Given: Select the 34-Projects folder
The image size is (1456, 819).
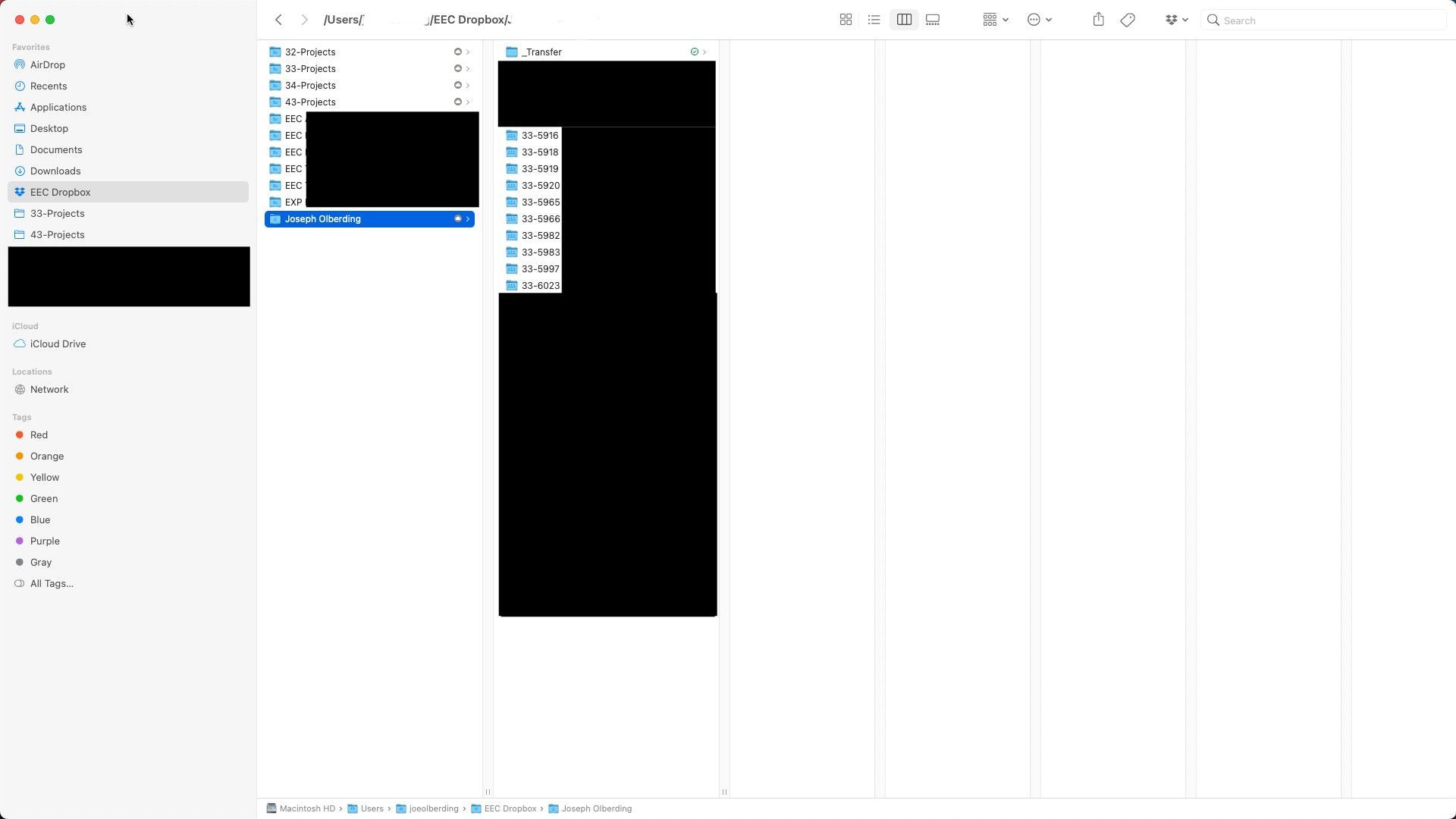Looking at the screenshot, I should pos(369,85).
